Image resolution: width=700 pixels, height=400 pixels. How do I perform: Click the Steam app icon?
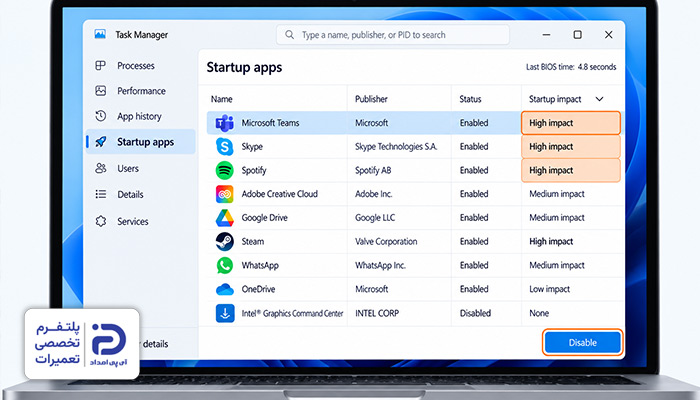pyautogui.click(x=225, y=242)
